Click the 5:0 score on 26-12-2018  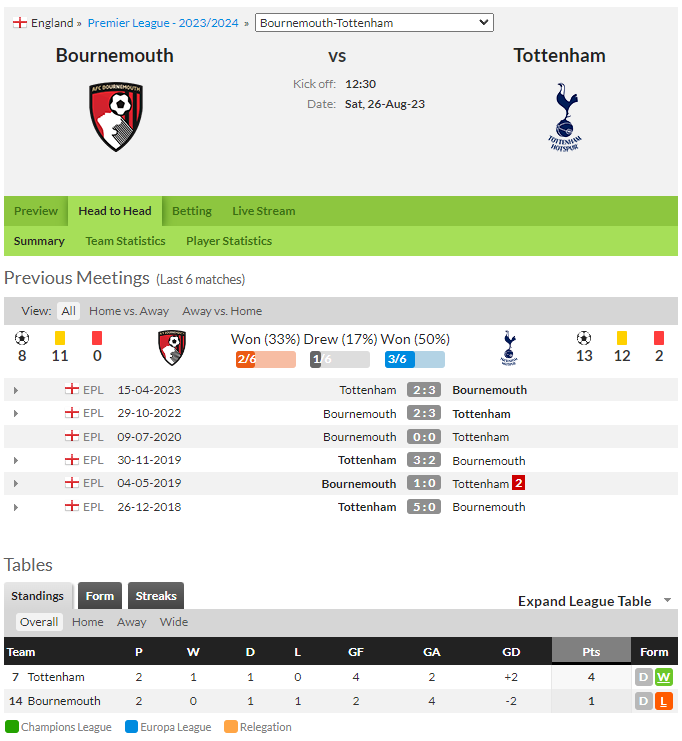424,507
